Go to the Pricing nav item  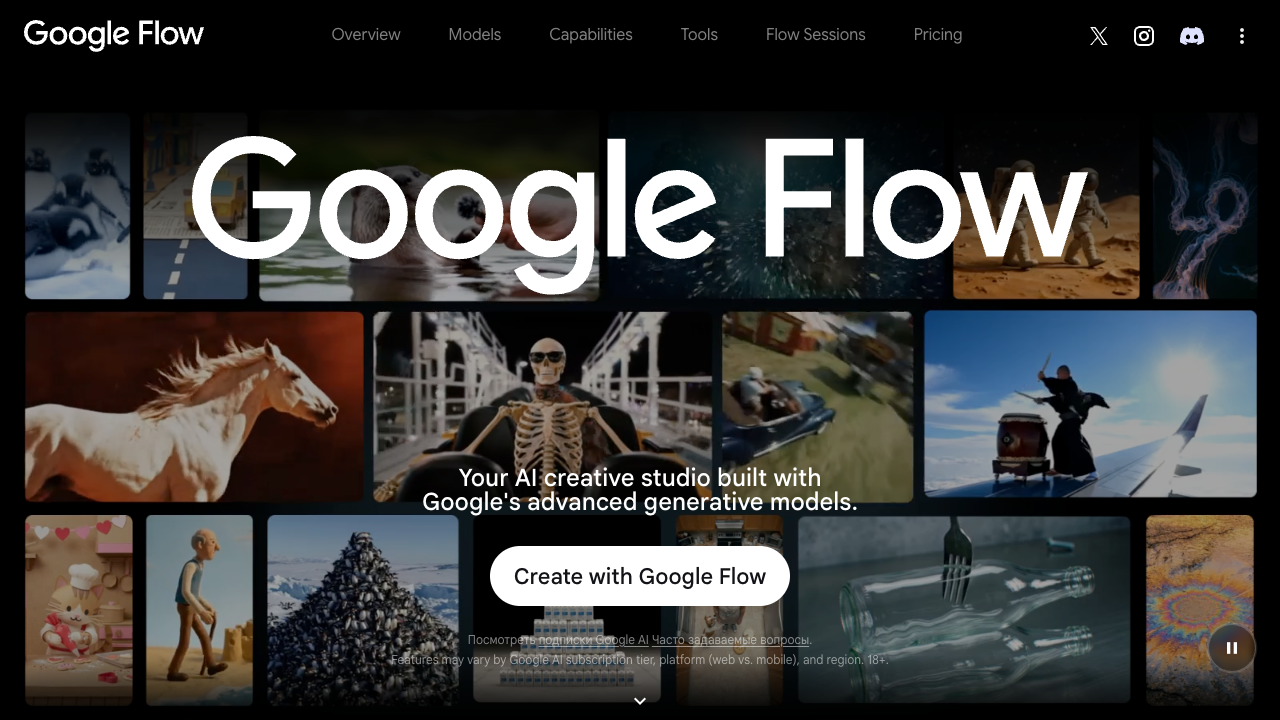click(x=938, y=34)
